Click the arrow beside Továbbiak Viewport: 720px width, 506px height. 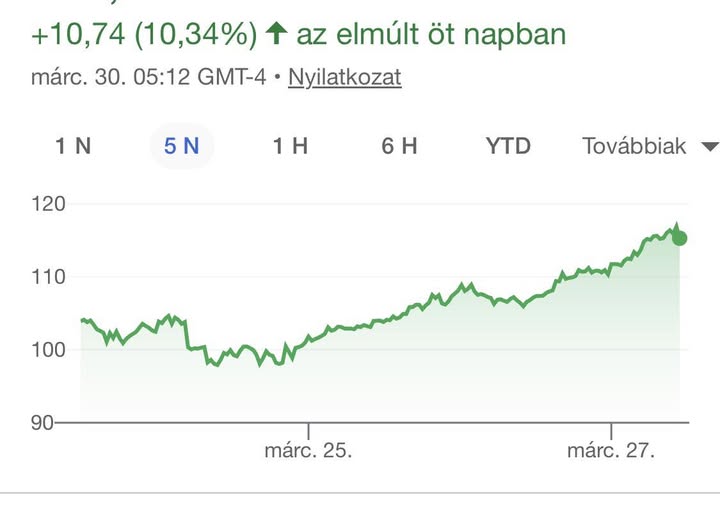click(710, 147)
